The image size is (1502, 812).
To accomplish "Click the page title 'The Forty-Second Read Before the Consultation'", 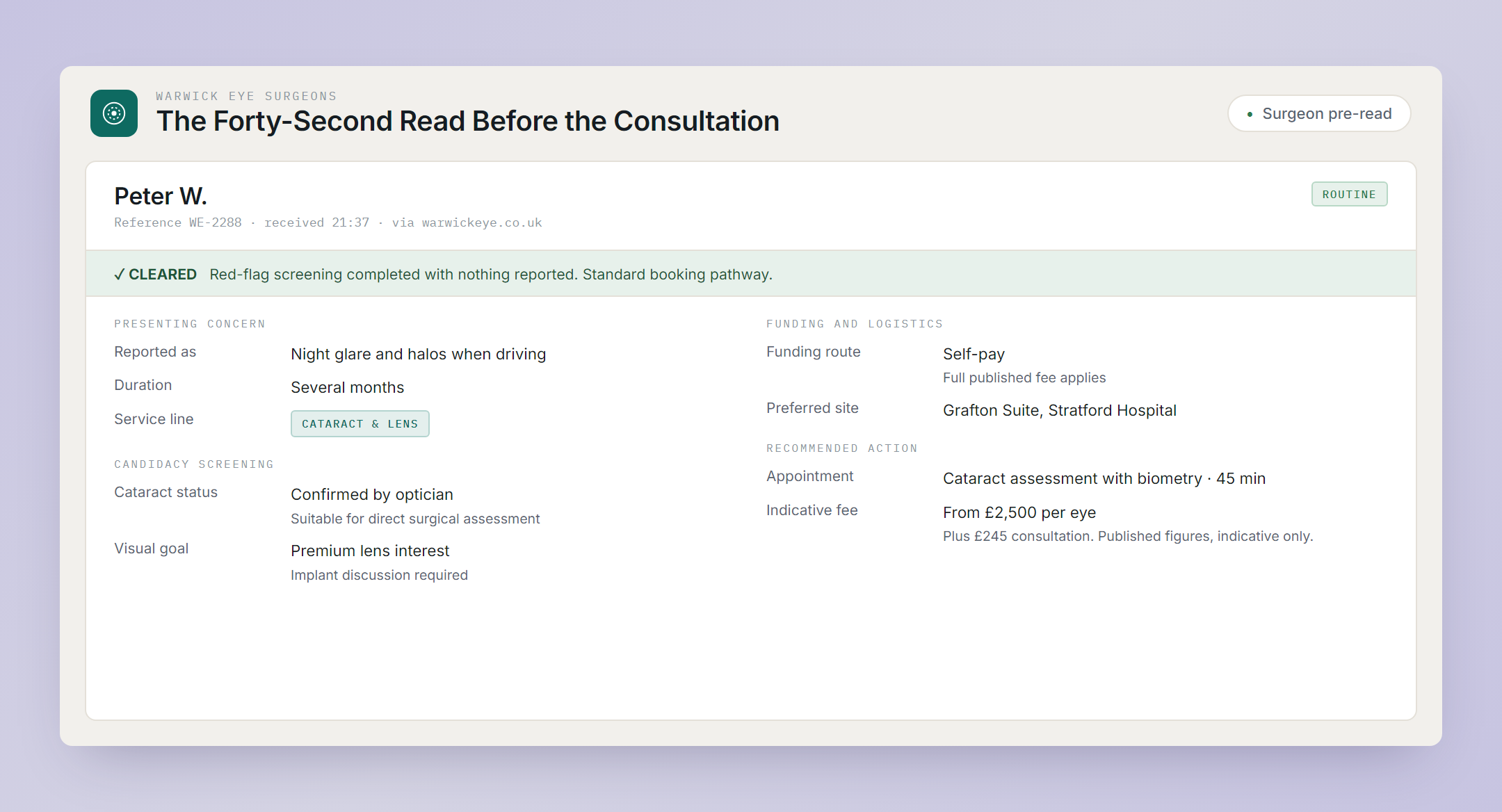I will pyautogui.click(x=468, y=121).
